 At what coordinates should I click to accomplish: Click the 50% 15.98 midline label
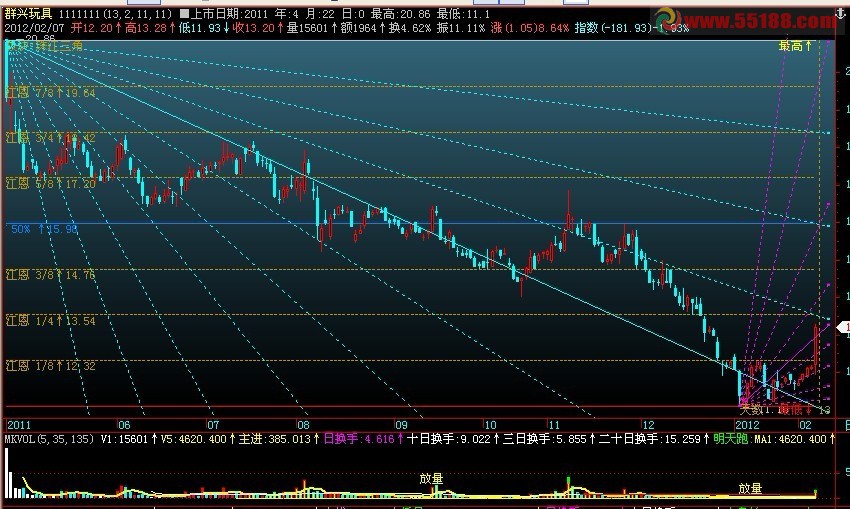(x=44, y=229)
